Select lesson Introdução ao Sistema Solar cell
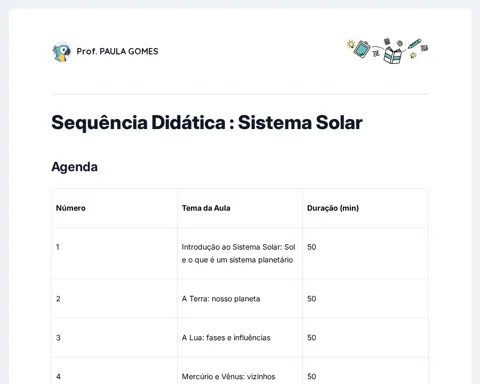This screenshot has height=384, width=480. (x=238, y=253)
